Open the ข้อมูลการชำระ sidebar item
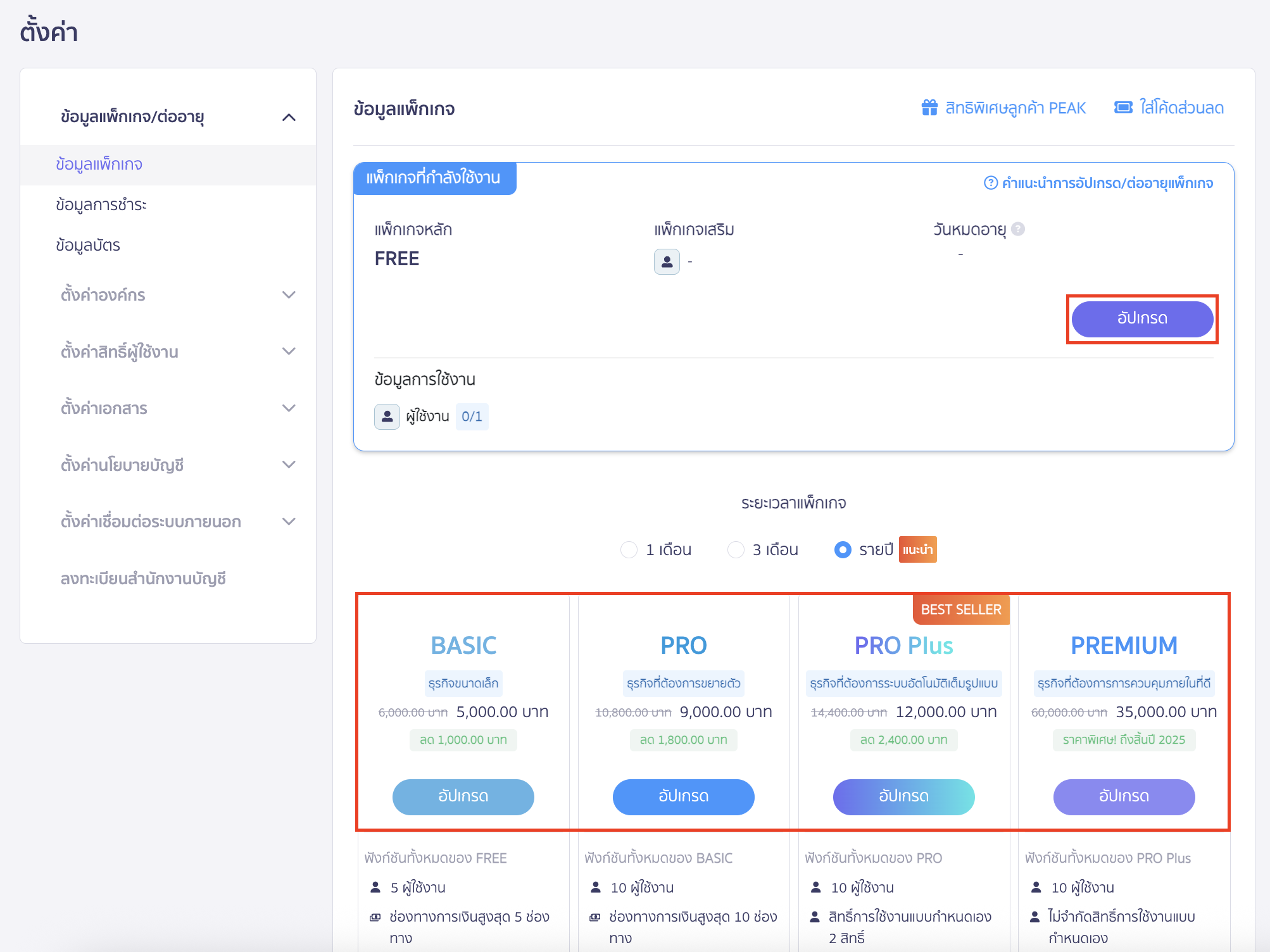Screen dimensions: 1270x952 [101, 204]
